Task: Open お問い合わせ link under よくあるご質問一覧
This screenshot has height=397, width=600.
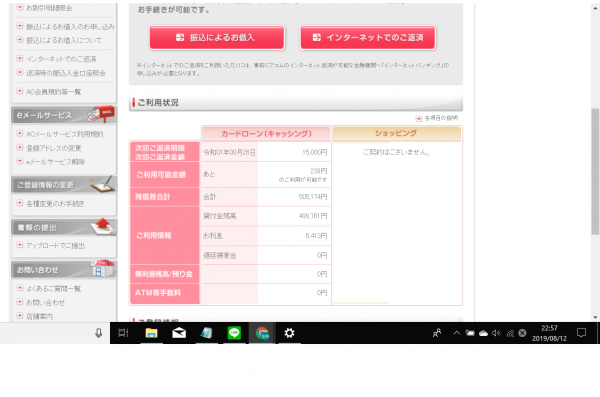Action: 45,302
